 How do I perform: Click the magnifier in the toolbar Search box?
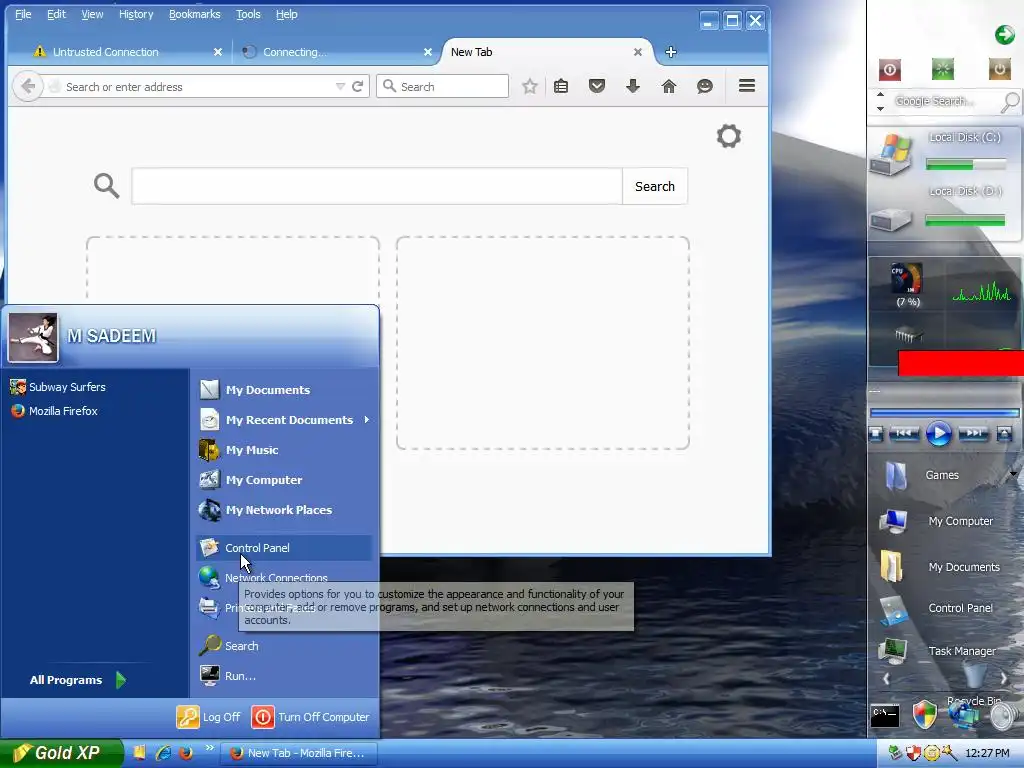(389, 86)
